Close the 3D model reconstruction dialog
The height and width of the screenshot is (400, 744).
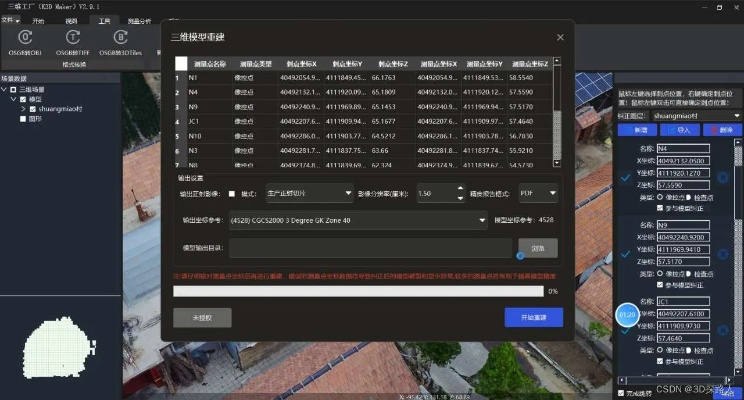pyautogui.click(x=560, y=37)
